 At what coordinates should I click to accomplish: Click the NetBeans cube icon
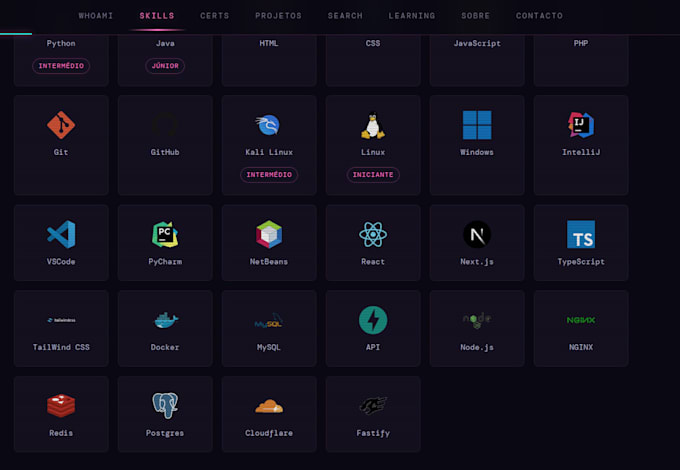click(x=269, y=234)
